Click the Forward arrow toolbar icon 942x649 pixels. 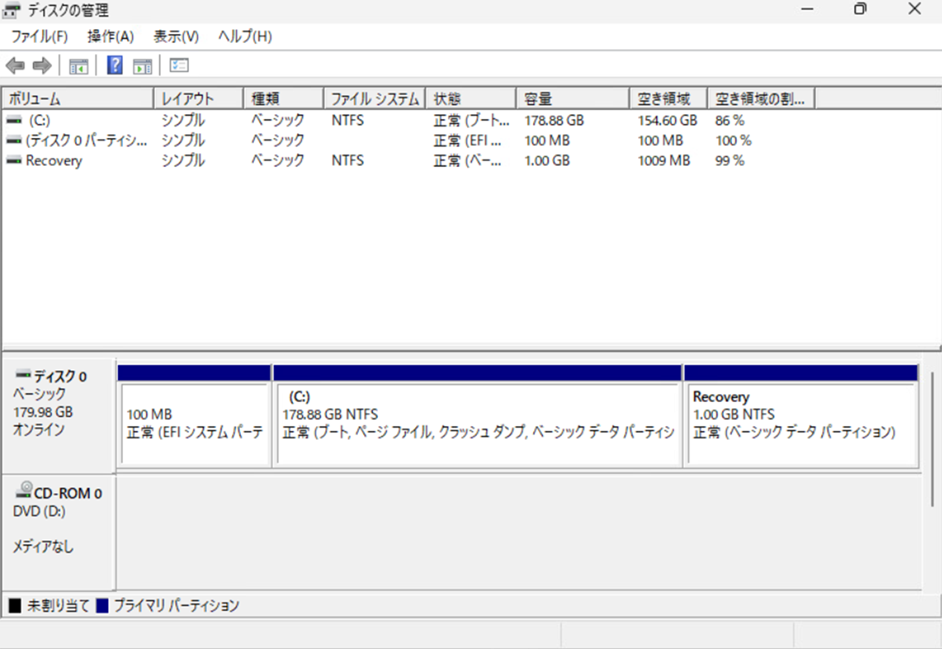tap(42, 66)
